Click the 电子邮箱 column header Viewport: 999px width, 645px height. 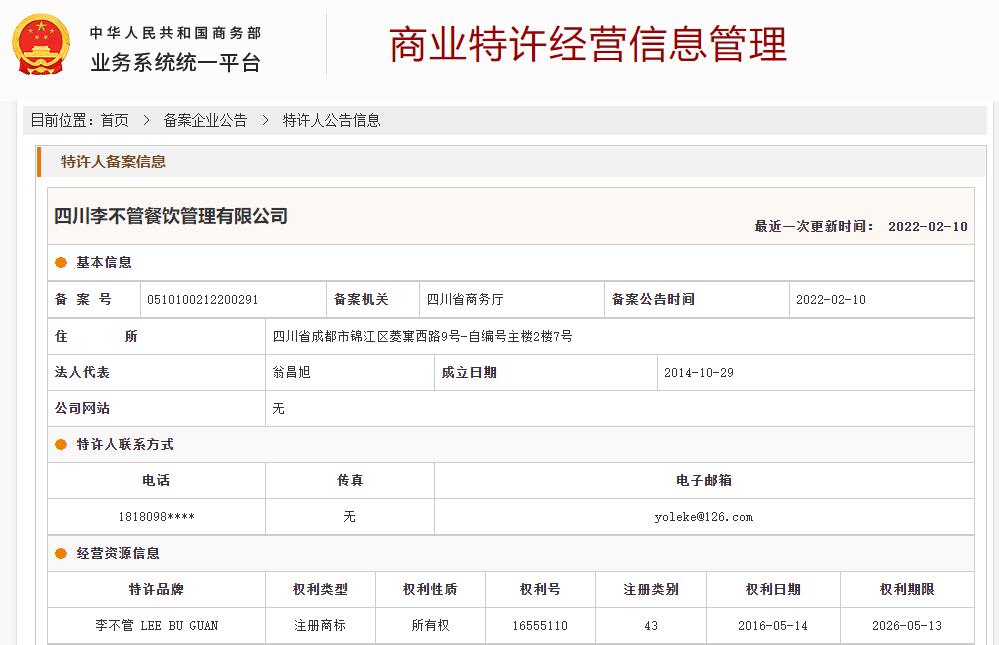704,481
